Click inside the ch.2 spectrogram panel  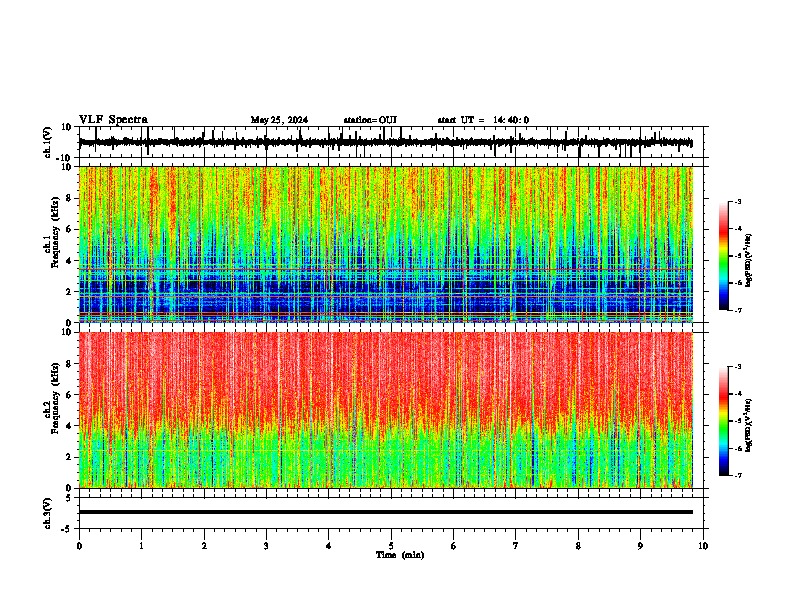click(386, 410)
